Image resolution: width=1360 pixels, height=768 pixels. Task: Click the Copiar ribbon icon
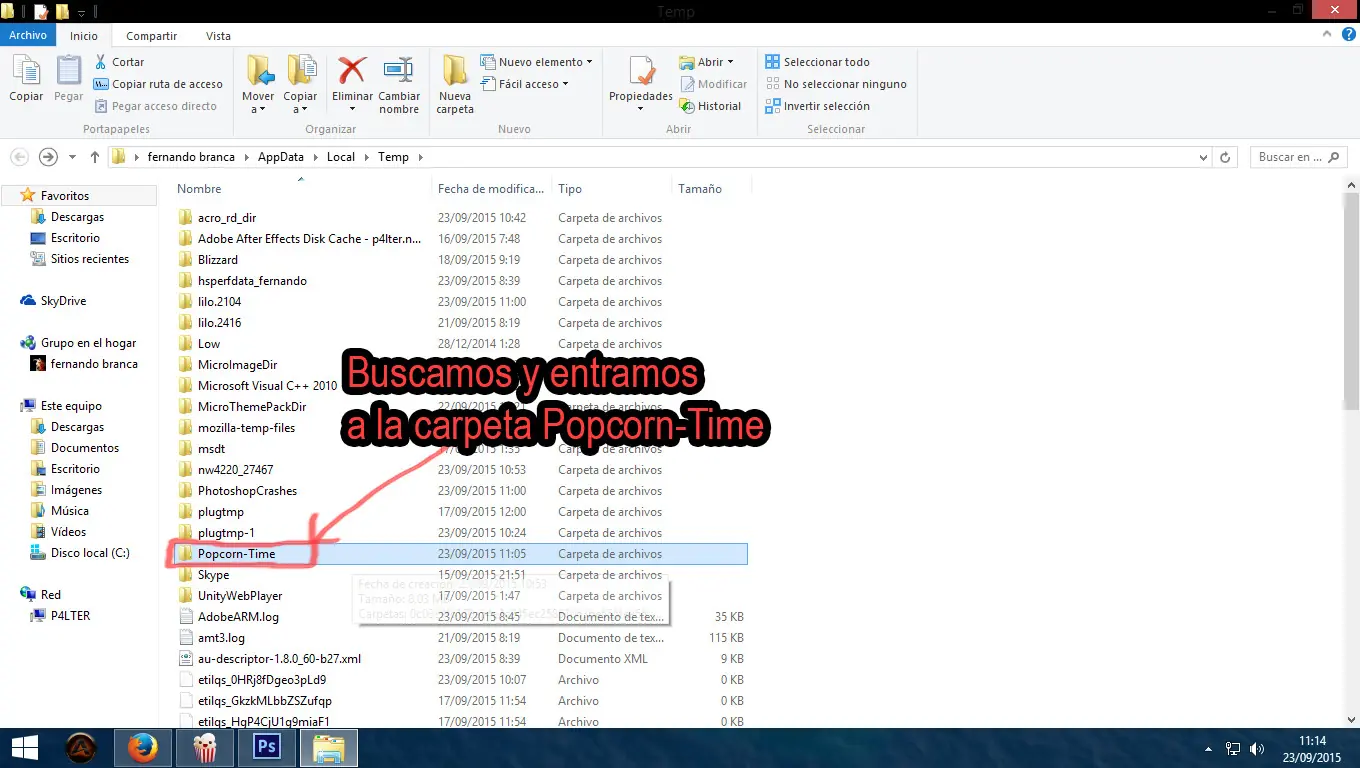click(26, 79)
